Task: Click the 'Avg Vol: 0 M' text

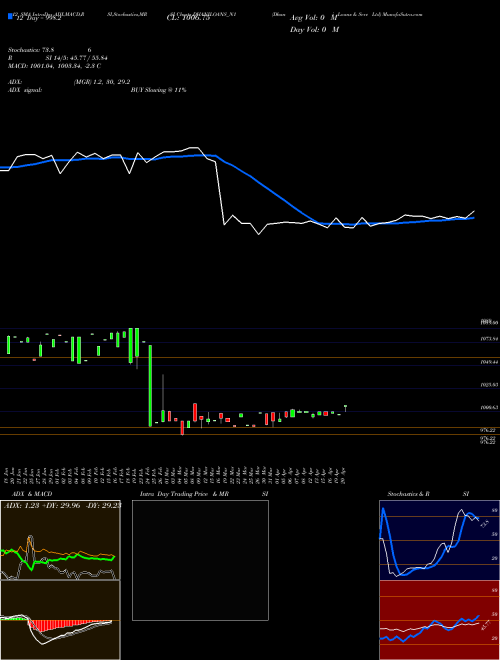Action: coord(314,19)
